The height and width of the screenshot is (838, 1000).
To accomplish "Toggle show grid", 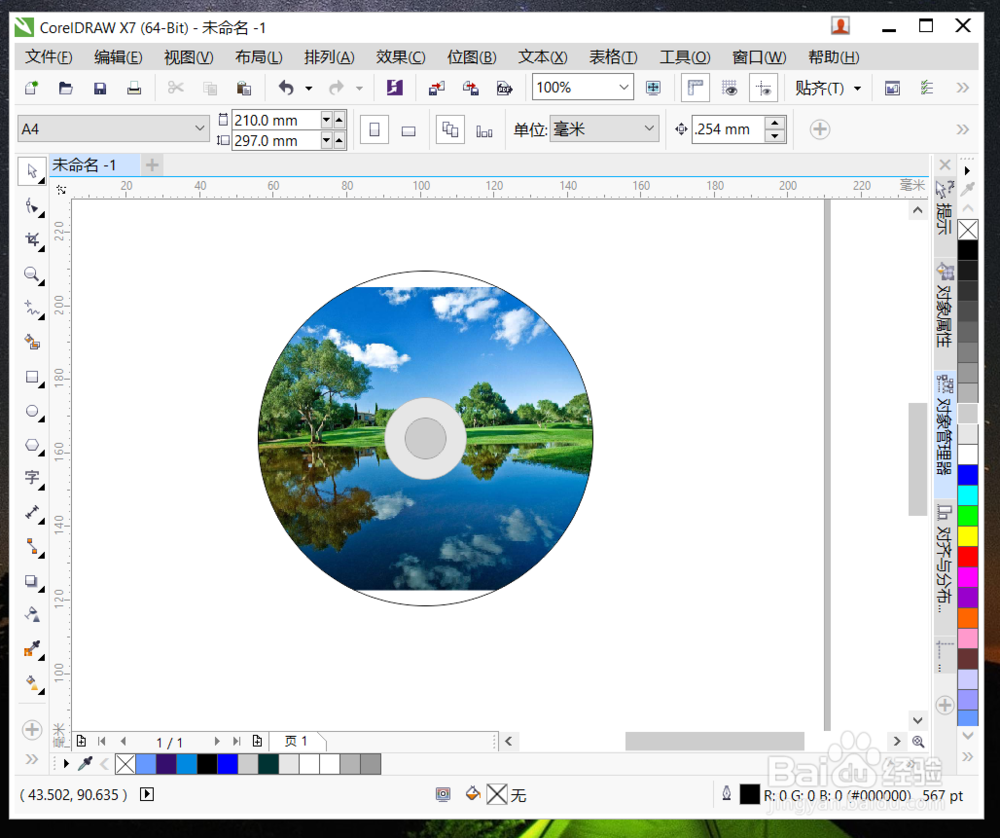I will [x=730, y=88].
